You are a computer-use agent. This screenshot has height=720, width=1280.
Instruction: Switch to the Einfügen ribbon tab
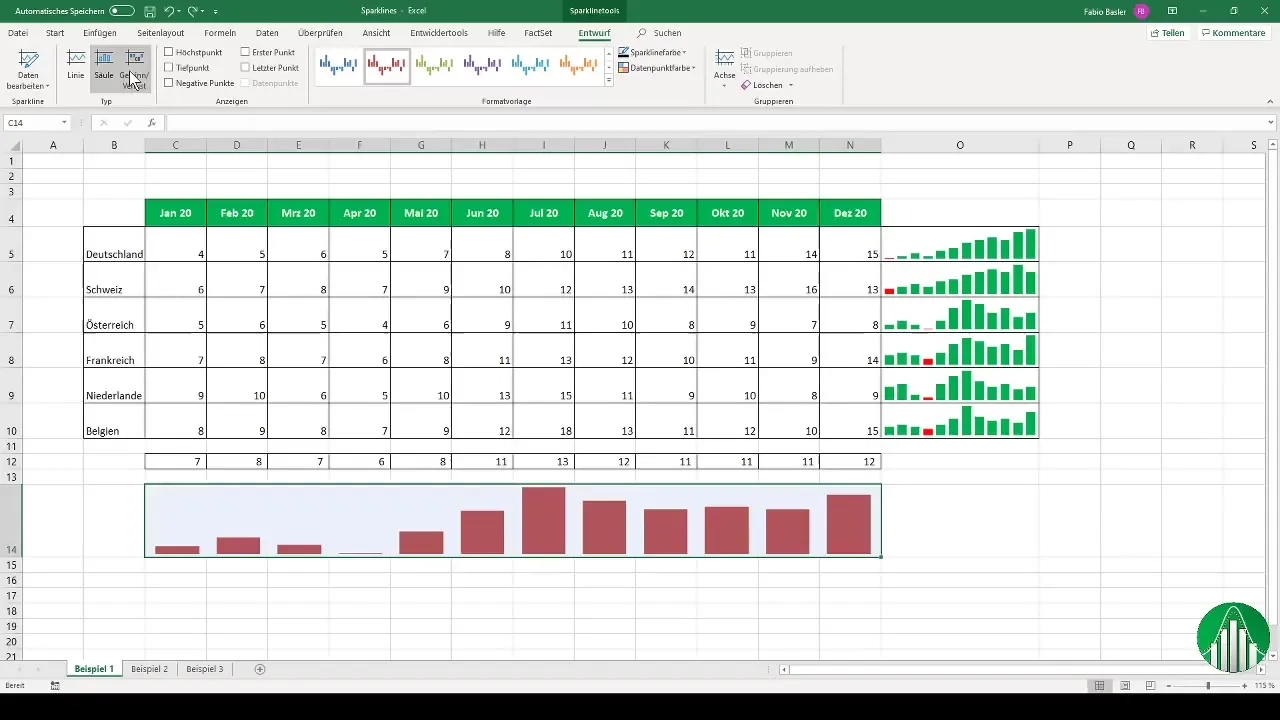[100, 33]
